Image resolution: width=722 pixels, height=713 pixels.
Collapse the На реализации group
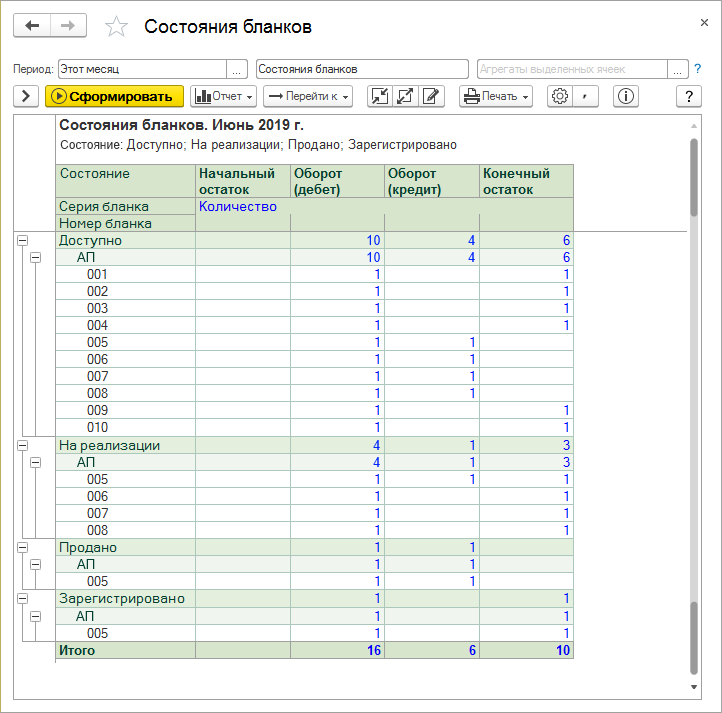click(22, 445)
